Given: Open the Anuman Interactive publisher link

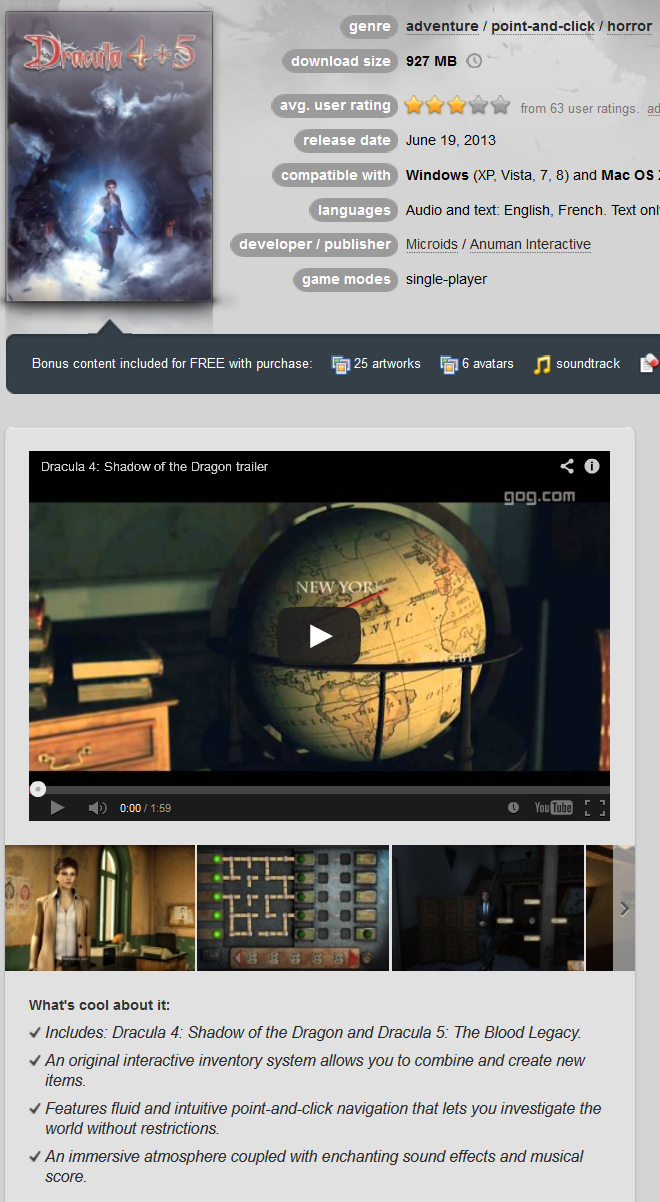Looking at the screenshot, I should coord(530,244).
